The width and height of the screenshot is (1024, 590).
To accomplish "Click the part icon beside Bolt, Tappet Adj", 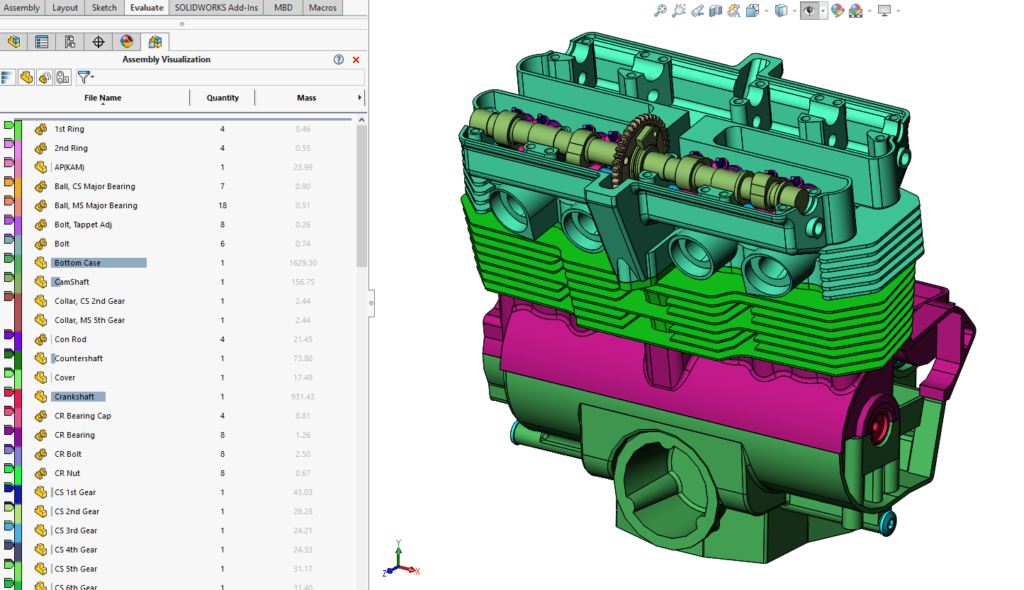I will click(x=40, y=225).
